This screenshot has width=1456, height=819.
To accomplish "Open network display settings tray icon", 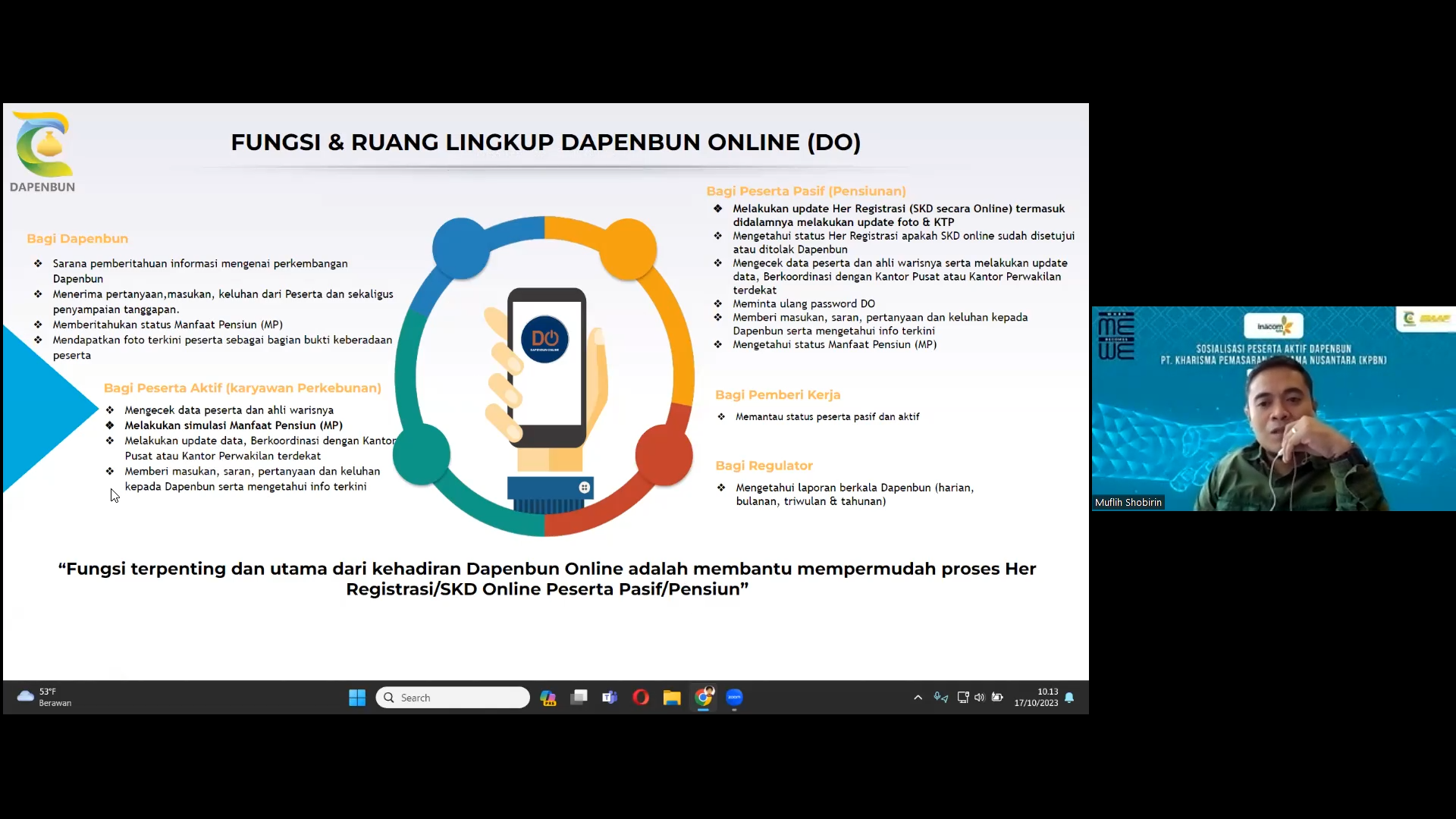I will (x=963, y=698).
